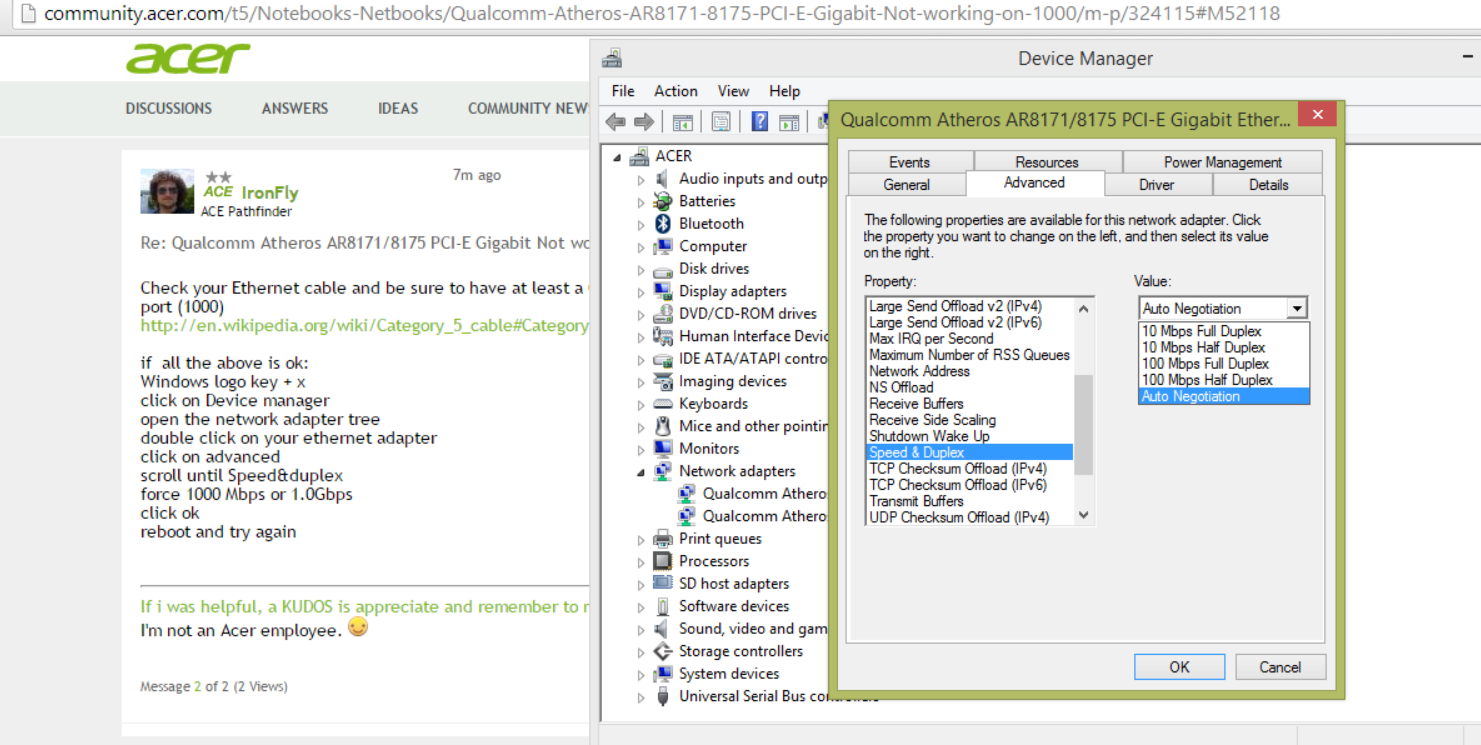The width and height of the screenshot is (1481, 745).
Task: Open the Action menu in Device Manager
Action: tap(676, 91)
